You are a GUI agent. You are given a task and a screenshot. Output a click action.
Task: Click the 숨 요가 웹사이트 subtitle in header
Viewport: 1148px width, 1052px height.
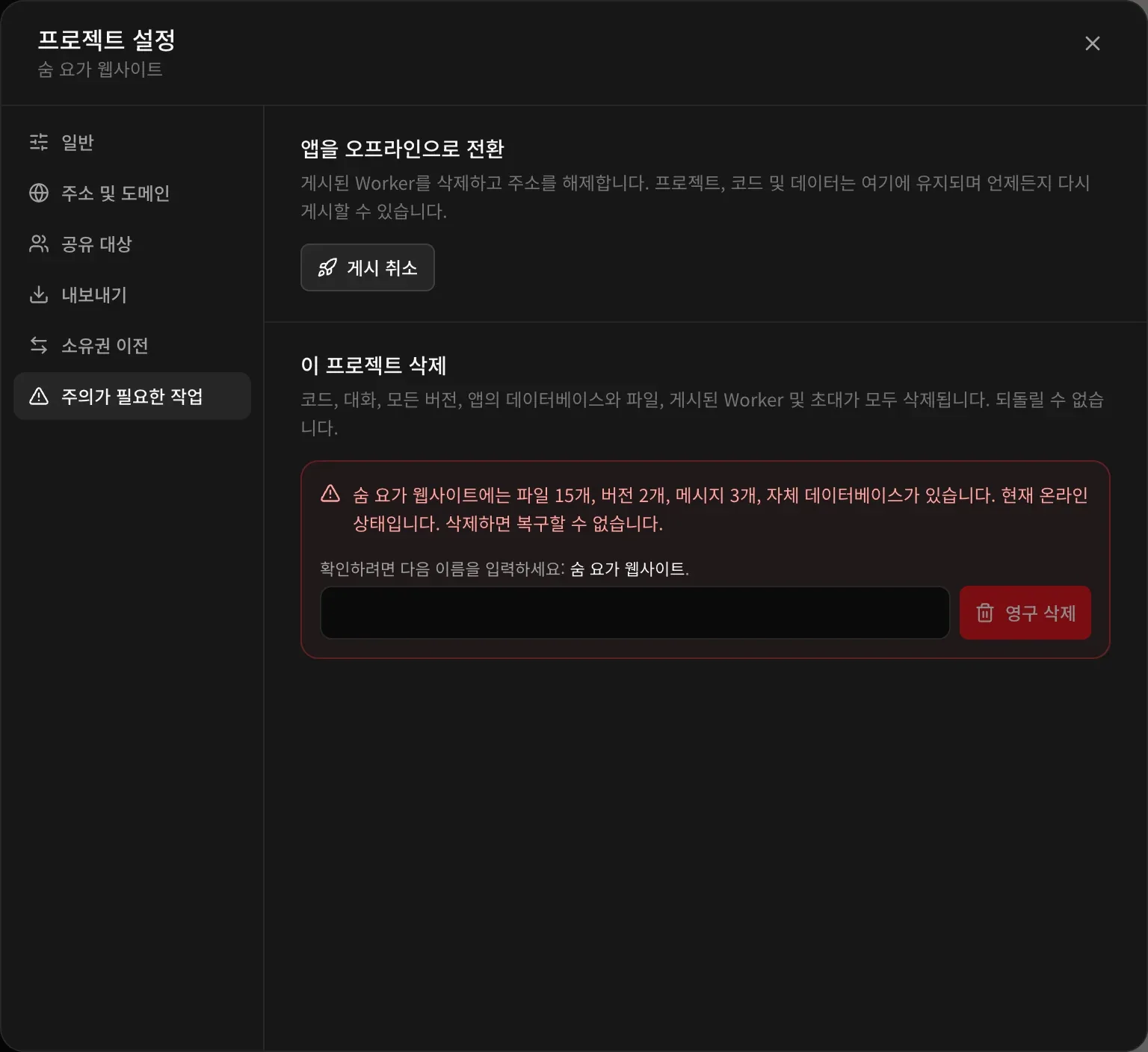click(x=100, y=69)
